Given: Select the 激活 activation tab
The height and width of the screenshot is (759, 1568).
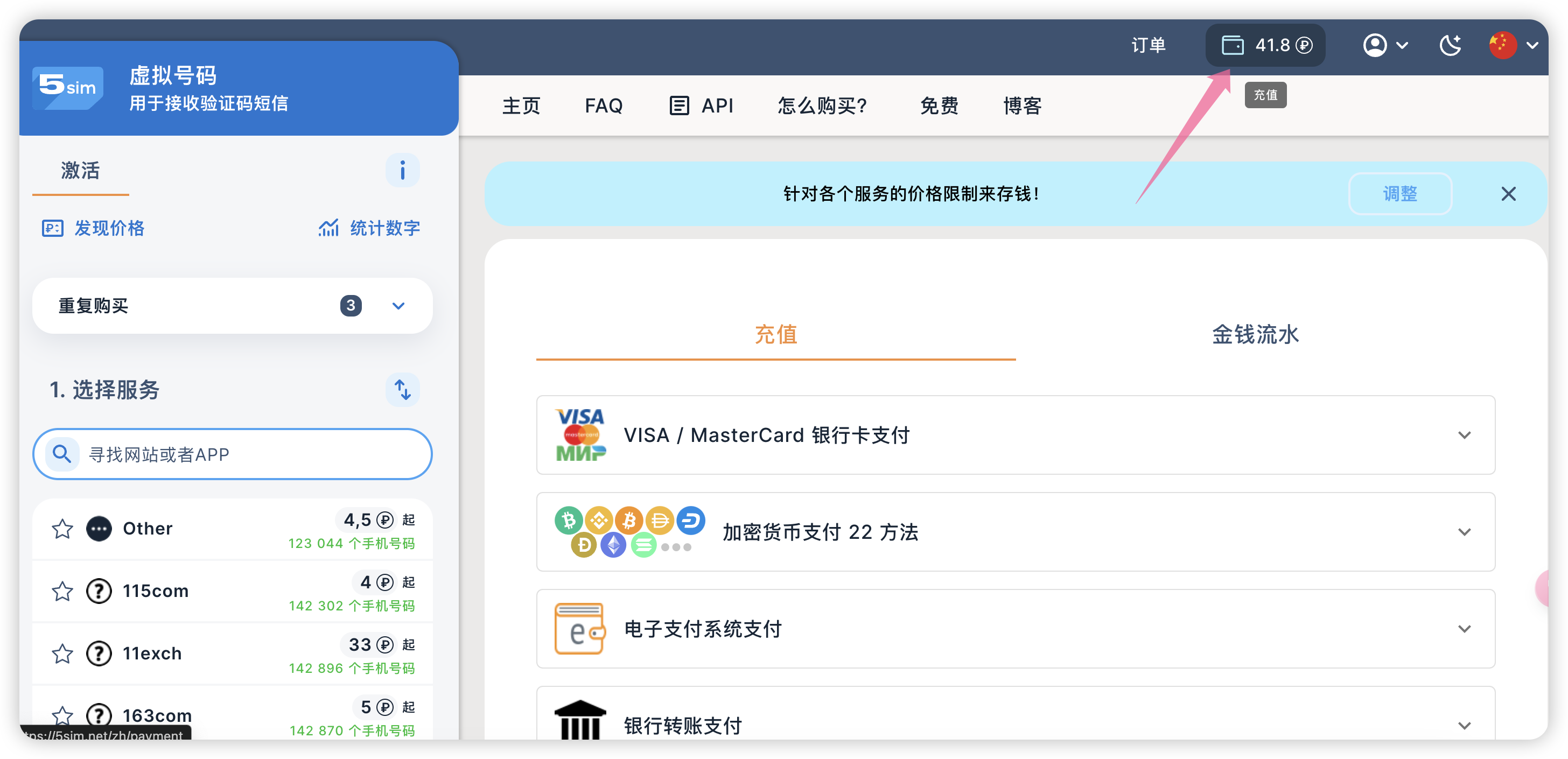Looking at the screenshot, I should (80, 171).
